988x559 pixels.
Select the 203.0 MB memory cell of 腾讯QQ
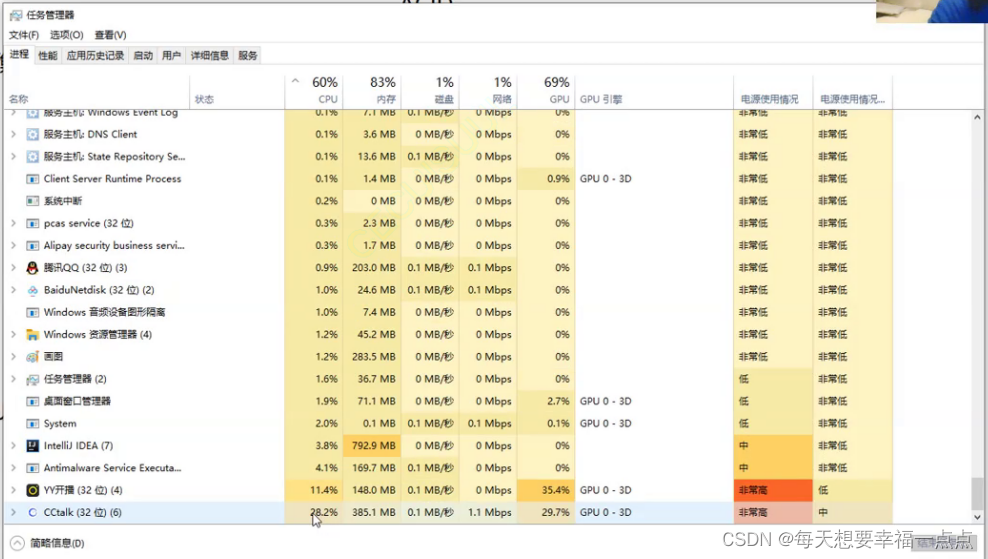pyautogui.click(x=372, y=268)
